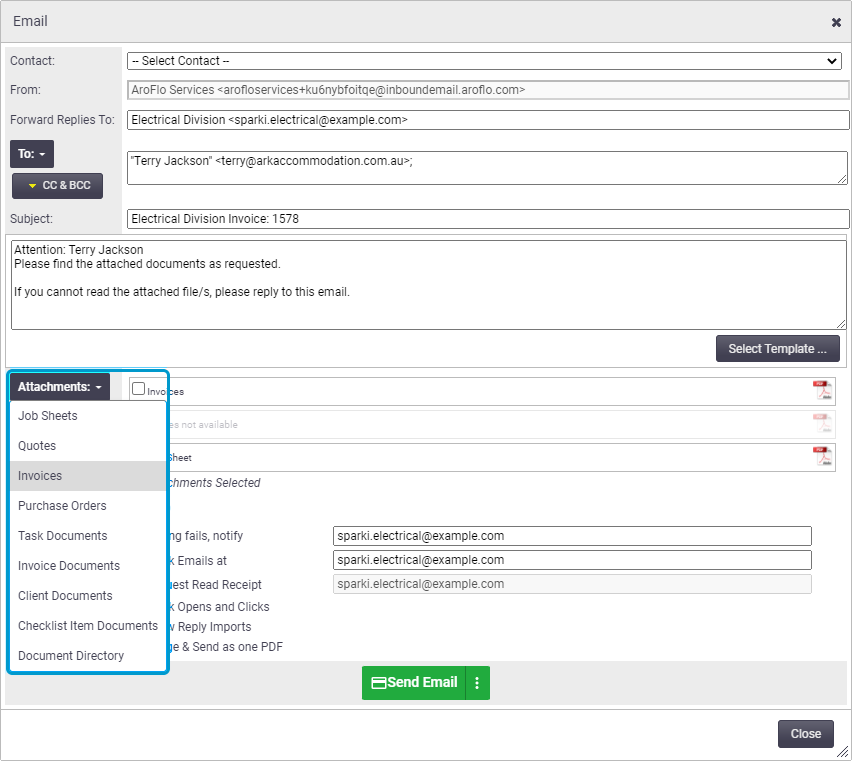Tick the Invoices attachment checkbox
Viewport: 852px width, 761px height.
pyautogui.click(x=139, y=388)
